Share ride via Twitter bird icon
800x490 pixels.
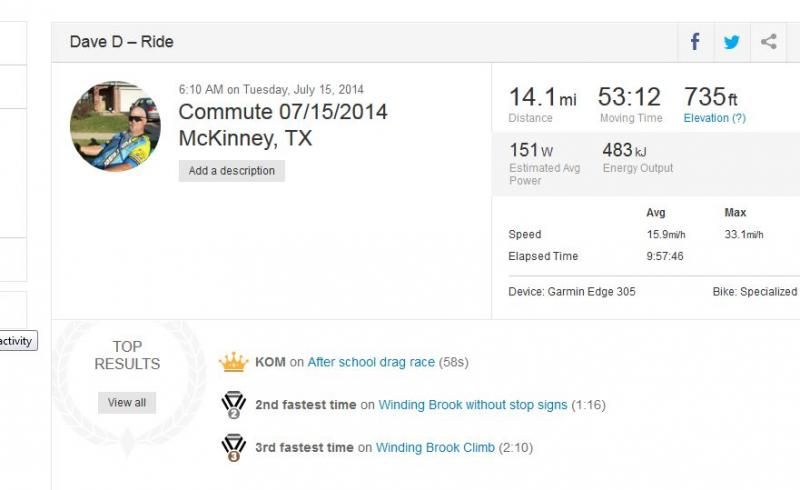(732, 42)
